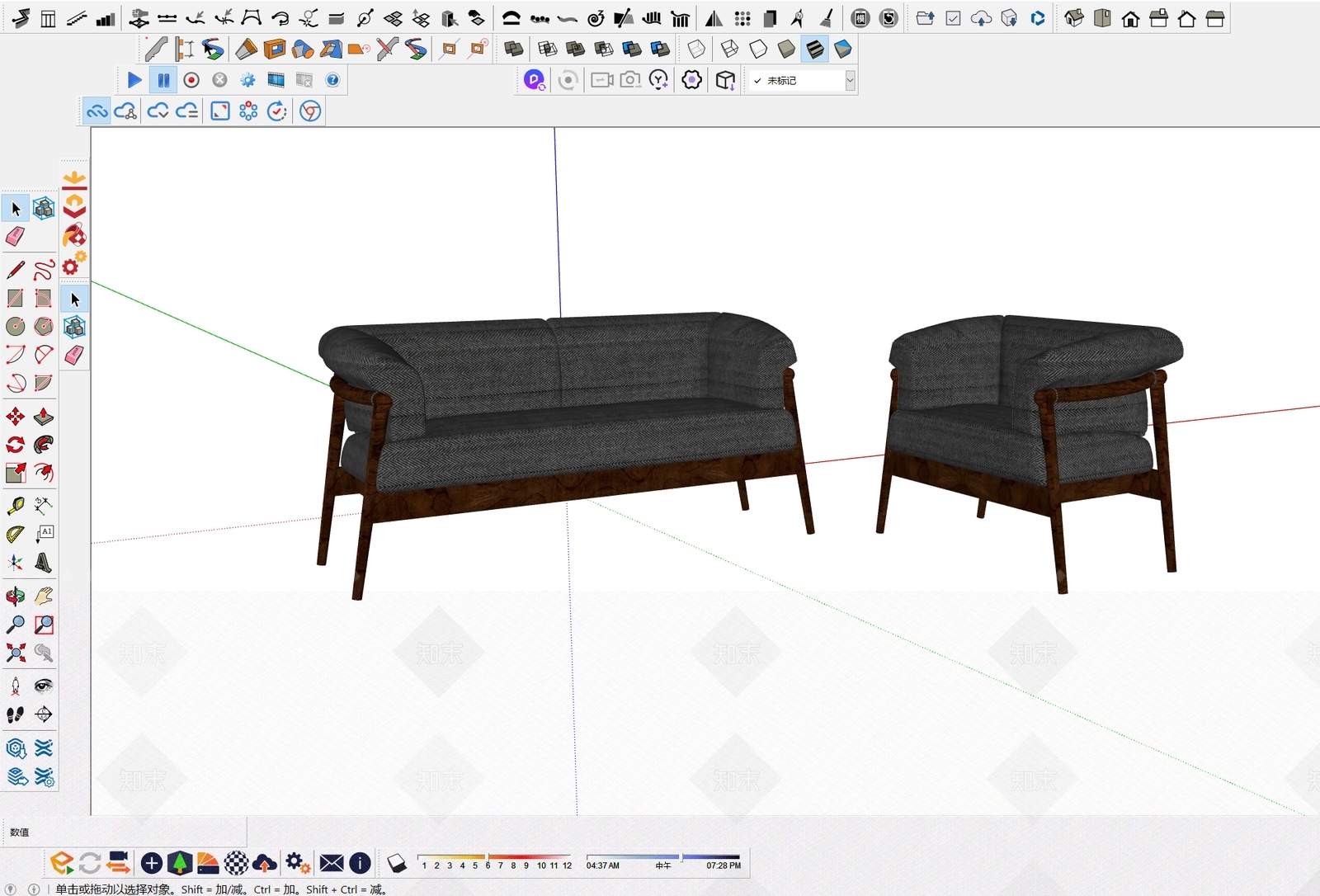Switch to Iso house view
Image resolution: width=1320 pixels, height=896 pixels.
pyautogui.click(x=1073, y=18)
